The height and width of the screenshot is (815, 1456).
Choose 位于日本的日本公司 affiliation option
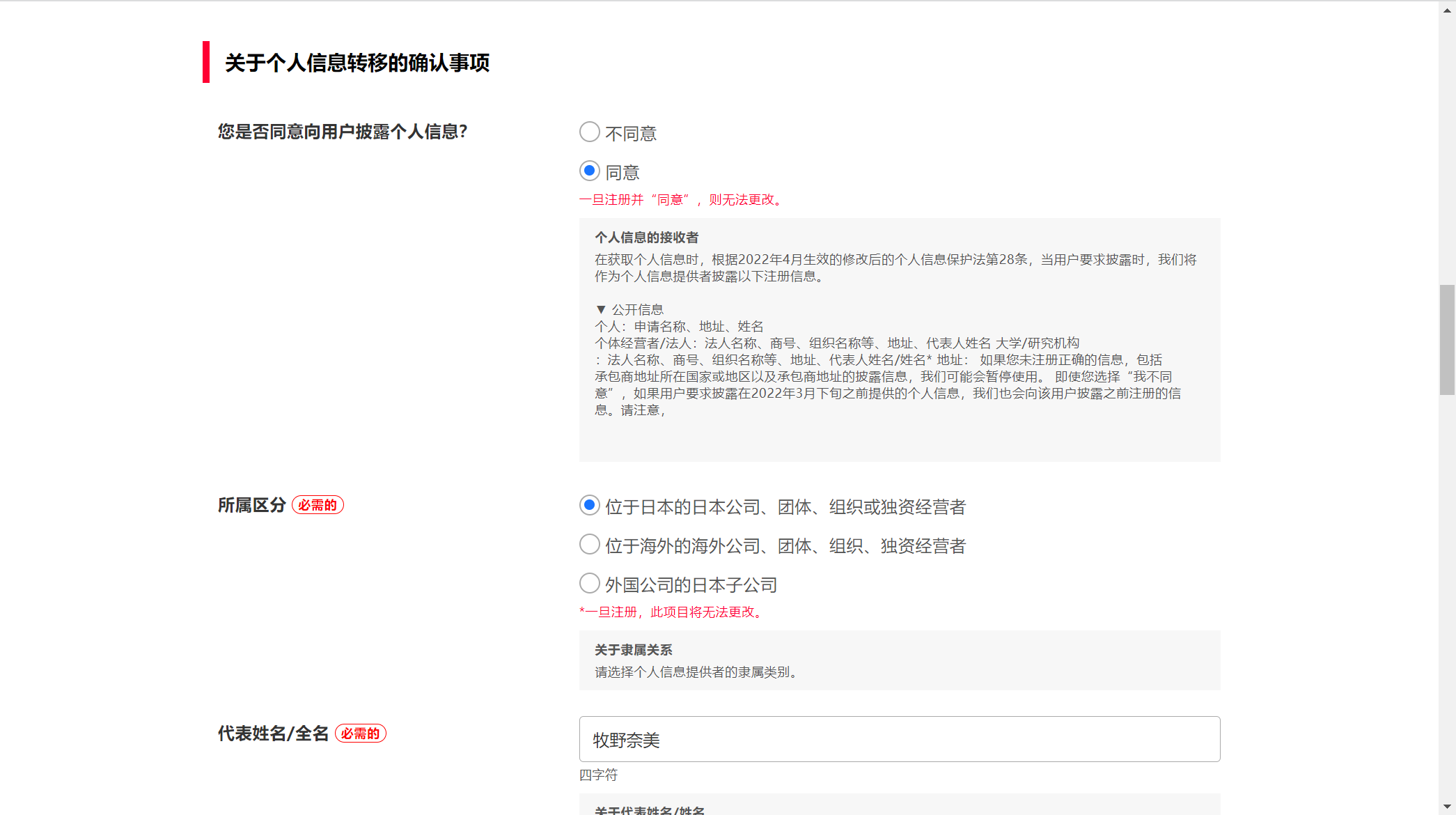pos(589,506)
